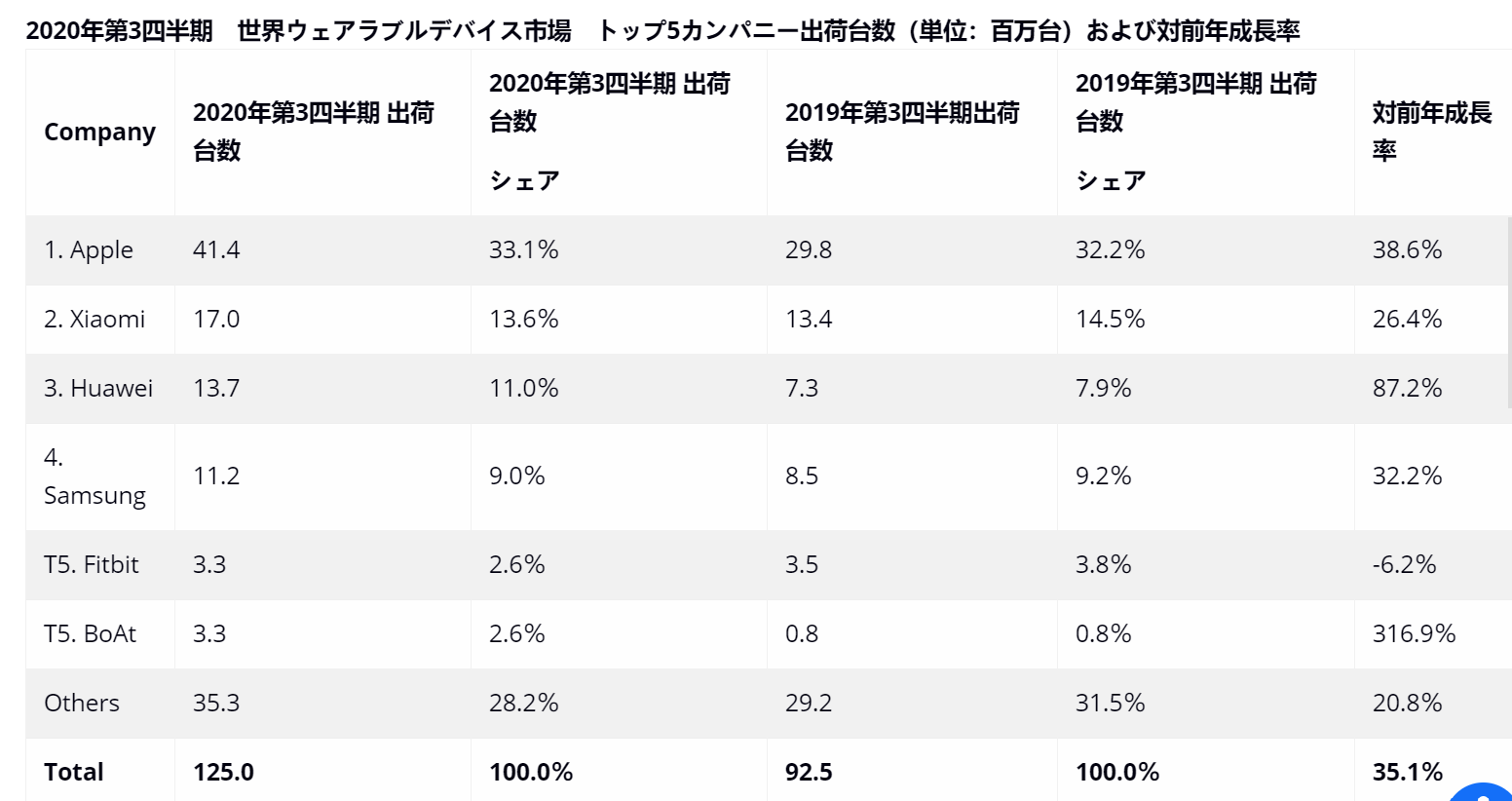The height and width of the screenshot is (801, 1512).
Task: Select the 1. Apple row label
Action: 89,250
